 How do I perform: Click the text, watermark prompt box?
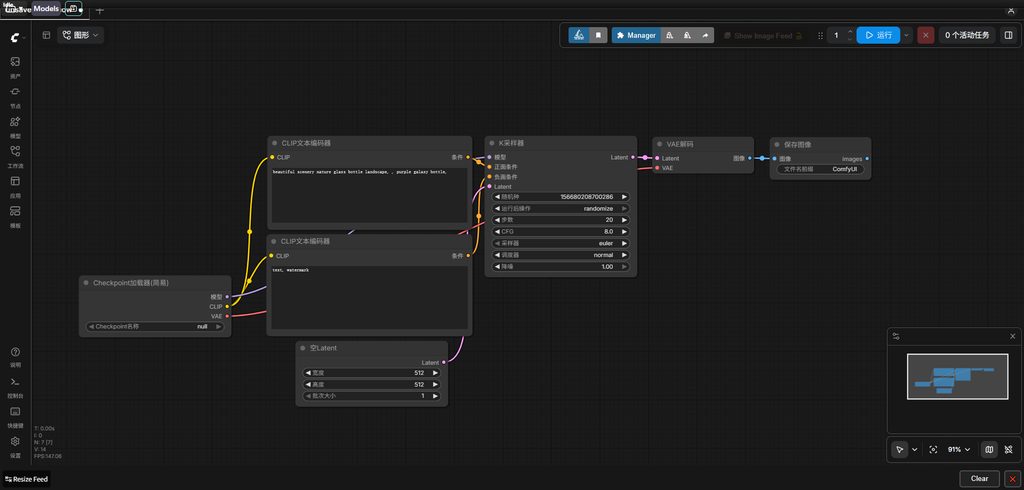pos(370,297)
